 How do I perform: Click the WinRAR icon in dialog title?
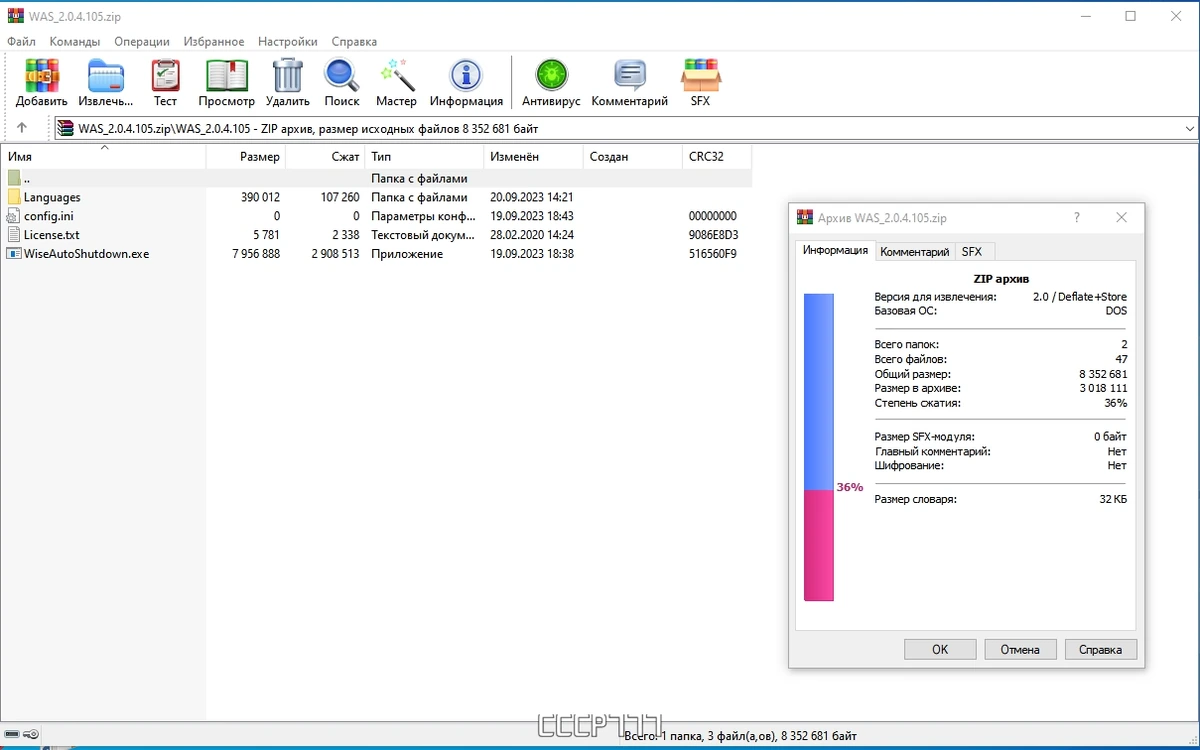click(x=805, y=217)
